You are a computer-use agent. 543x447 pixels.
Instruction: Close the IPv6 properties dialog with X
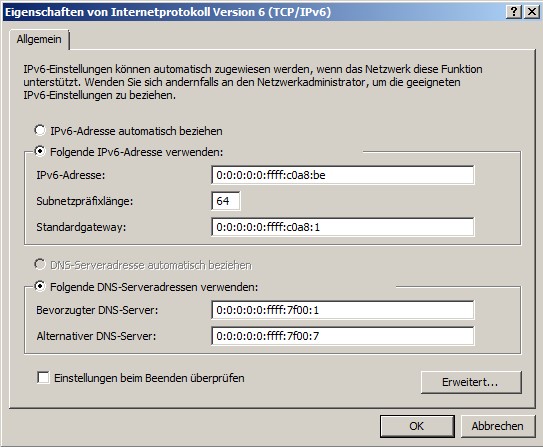[x=531, y=12]
